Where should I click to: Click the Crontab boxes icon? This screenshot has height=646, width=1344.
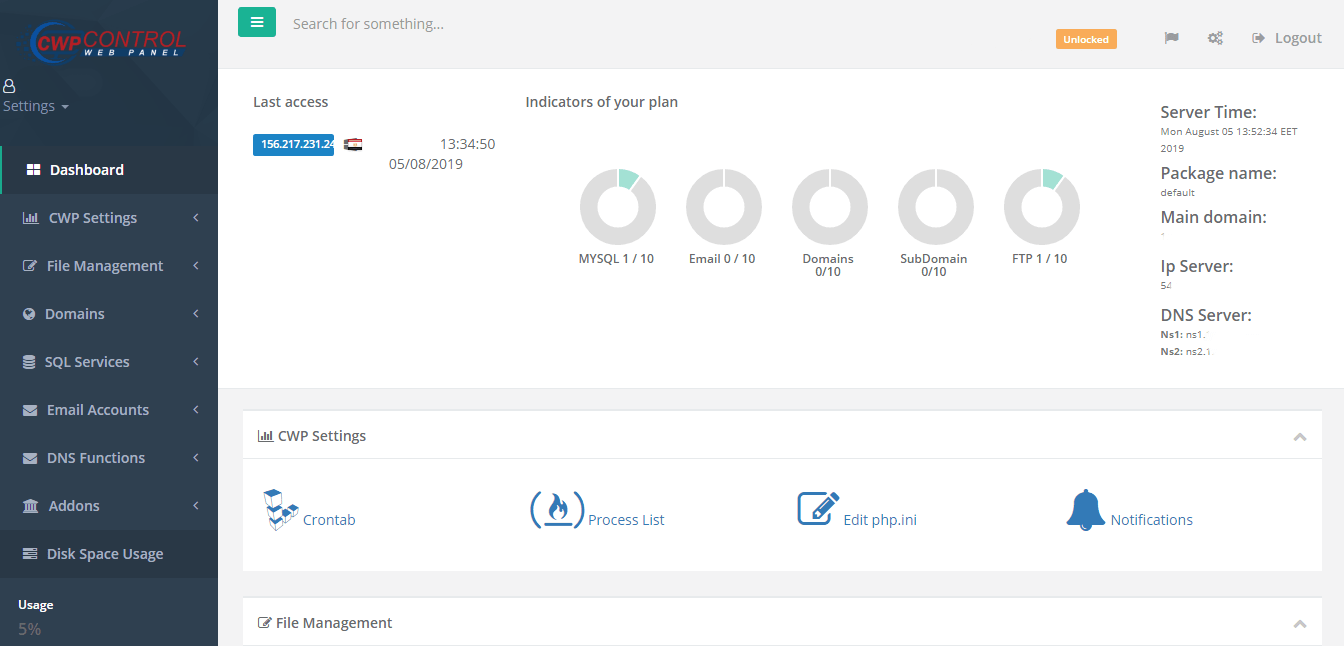click(x=281, y=509)
